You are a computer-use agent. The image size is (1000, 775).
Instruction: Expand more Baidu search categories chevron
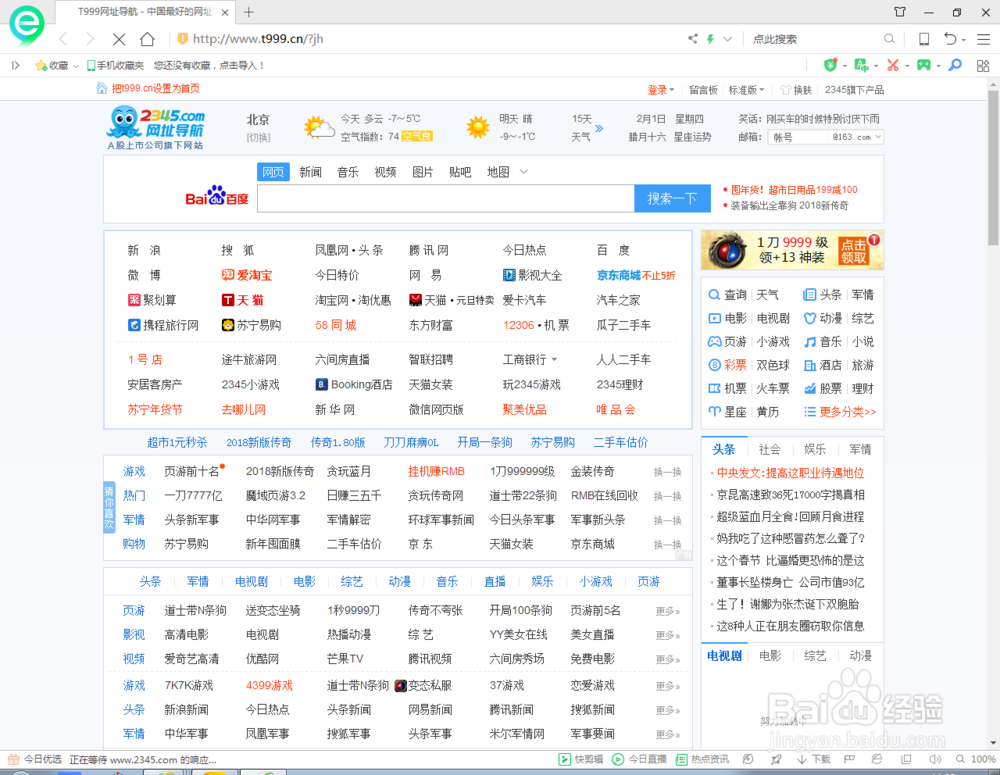[524, 172]
